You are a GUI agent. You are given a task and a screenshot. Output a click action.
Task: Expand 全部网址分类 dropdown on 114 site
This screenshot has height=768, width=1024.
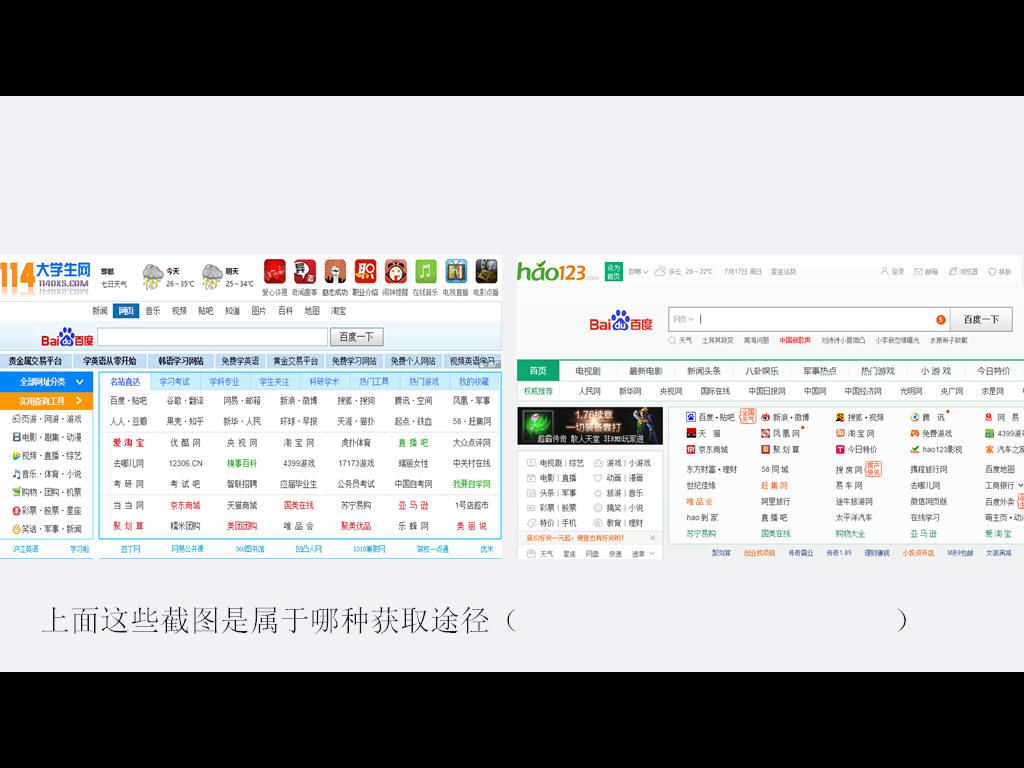coord(46,381)
